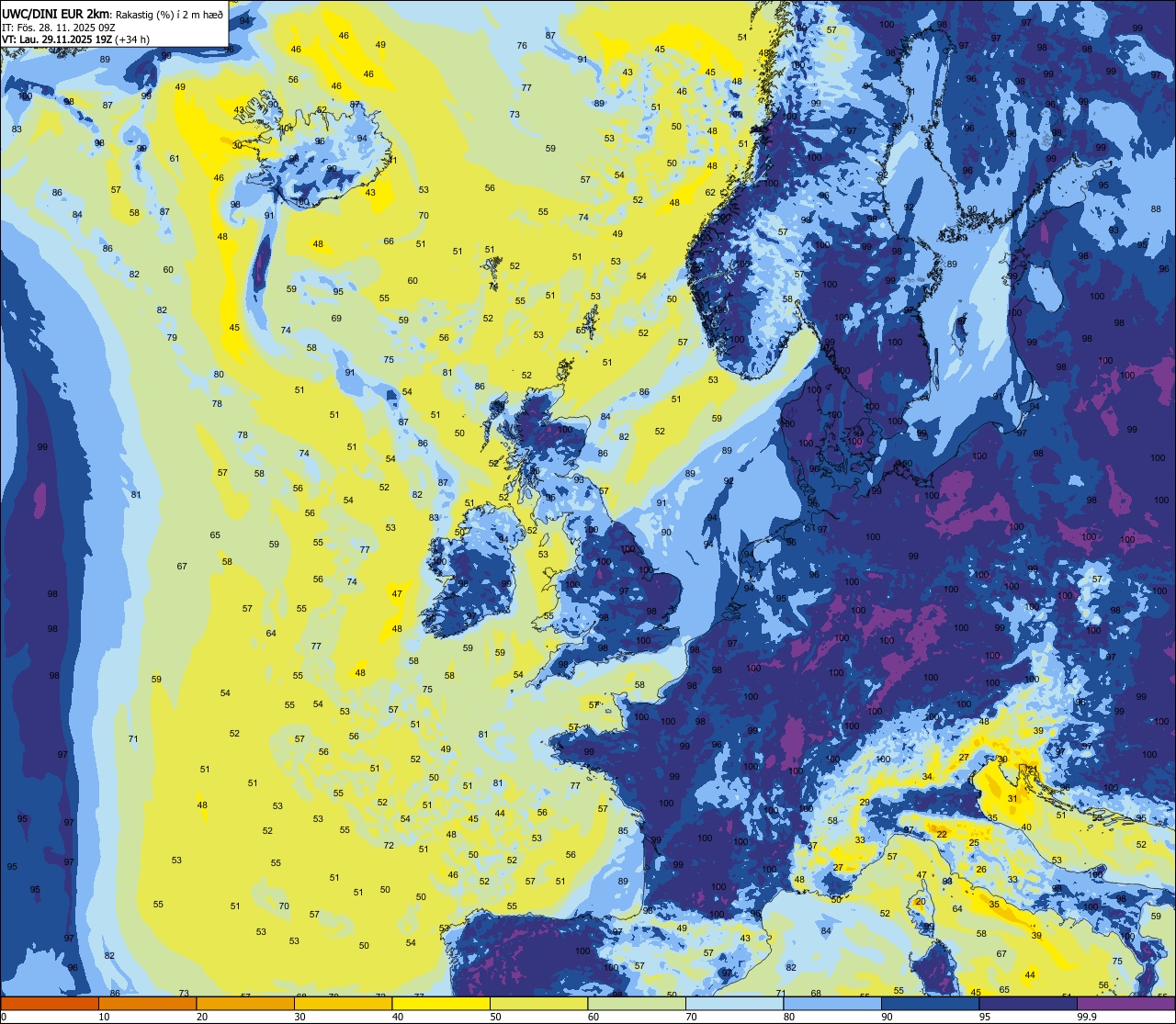Click the legend tick label "0" under the colorbar
Screen dimensions: 1176x1024
point(4,1017)
